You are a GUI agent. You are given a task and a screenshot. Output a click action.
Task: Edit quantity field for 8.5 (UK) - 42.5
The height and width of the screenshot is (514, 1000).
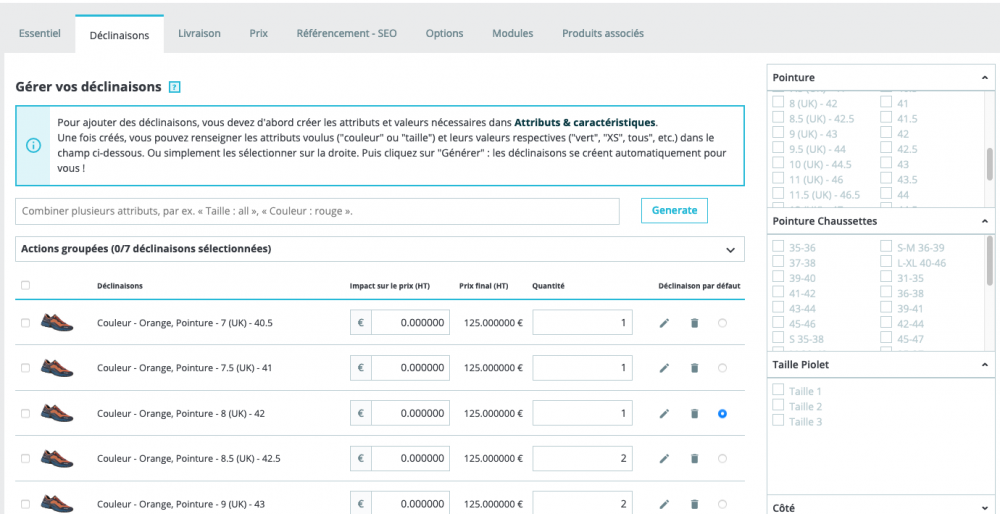[x=582, y=459]
